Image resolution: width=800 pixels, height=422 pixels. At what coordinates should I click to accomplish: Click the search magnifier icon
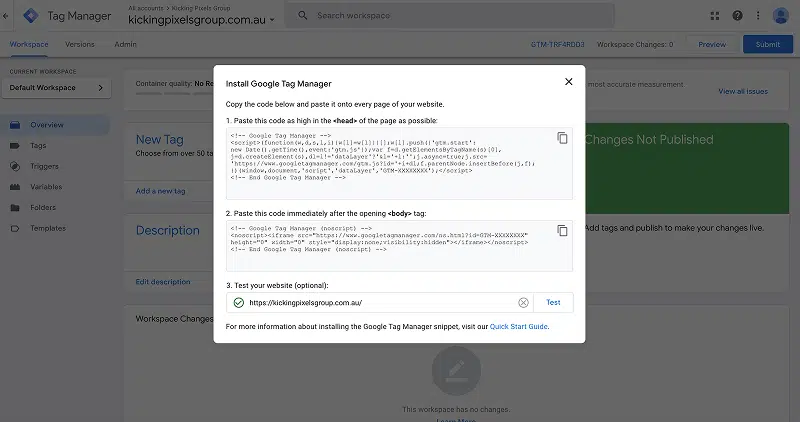click(303, 15)
